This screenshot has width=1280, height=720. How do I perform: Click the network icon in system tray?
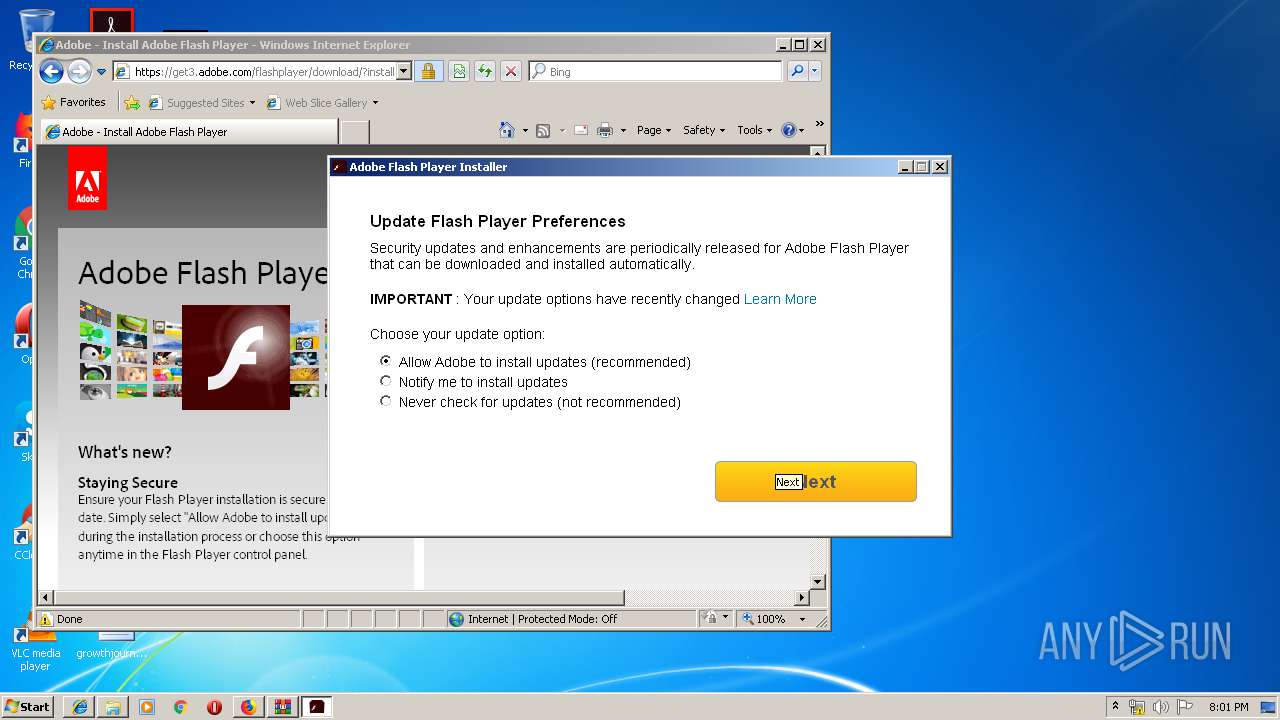point(1137,707)
